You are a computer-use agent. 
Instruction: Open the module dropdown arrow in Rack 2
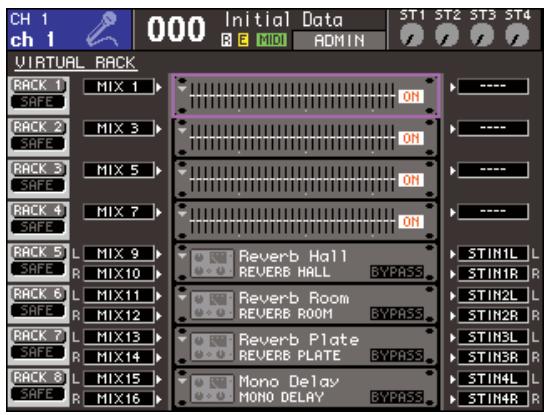[182, 131]
